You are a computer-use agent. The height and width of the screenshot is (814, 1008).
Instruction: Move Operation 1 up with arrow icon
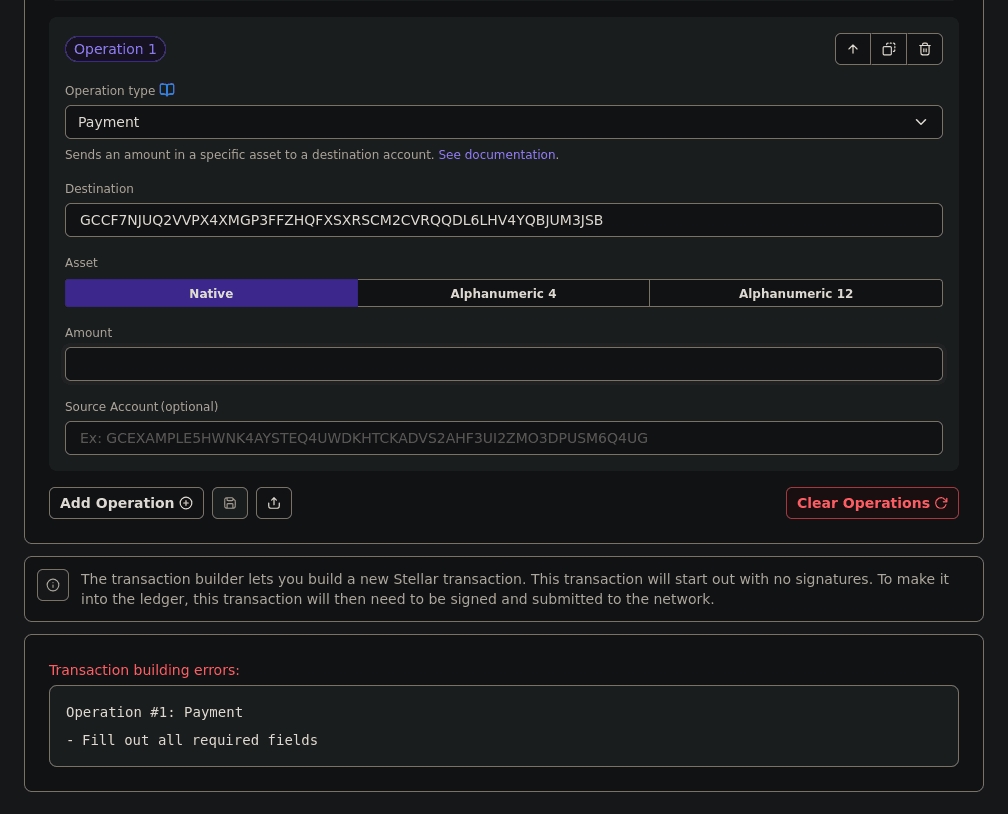click(x=853, y=49)
